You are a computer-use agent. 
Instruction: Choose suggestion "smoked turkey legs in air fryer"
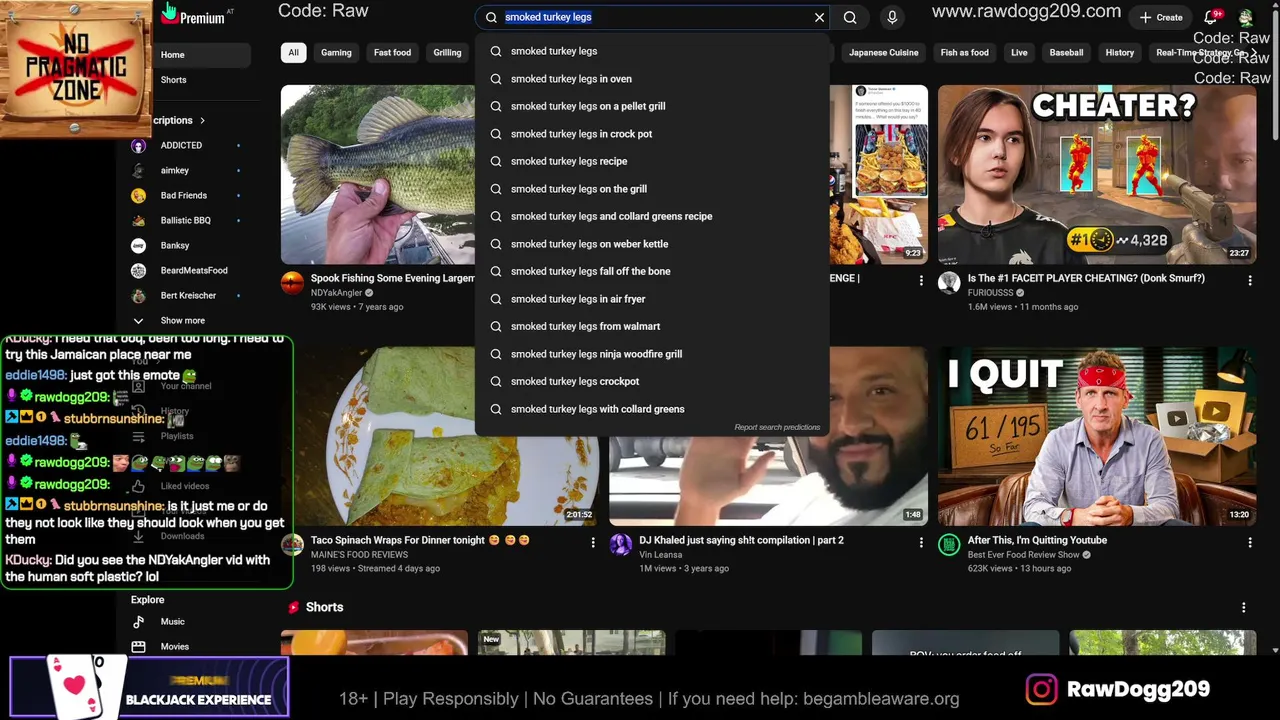652,299
